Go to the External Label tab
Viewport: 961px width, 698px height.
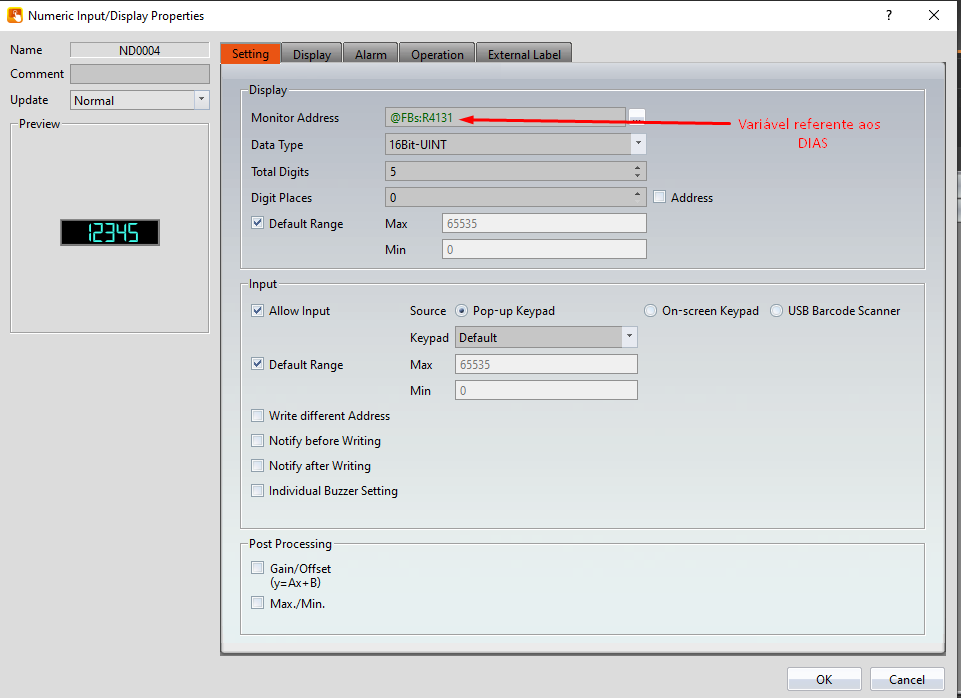pos(524,54)
